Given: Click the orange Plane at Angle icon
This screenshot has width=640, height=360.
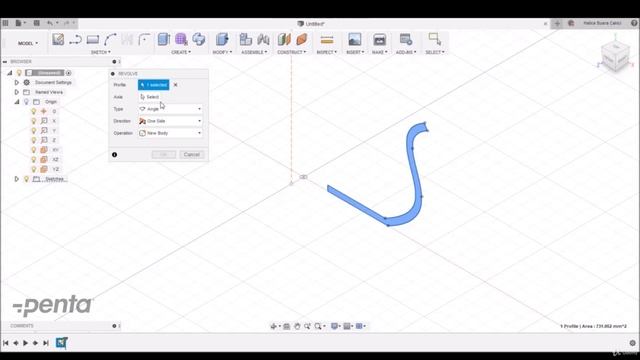Looking at the screenshot, I should click(302, 39).
